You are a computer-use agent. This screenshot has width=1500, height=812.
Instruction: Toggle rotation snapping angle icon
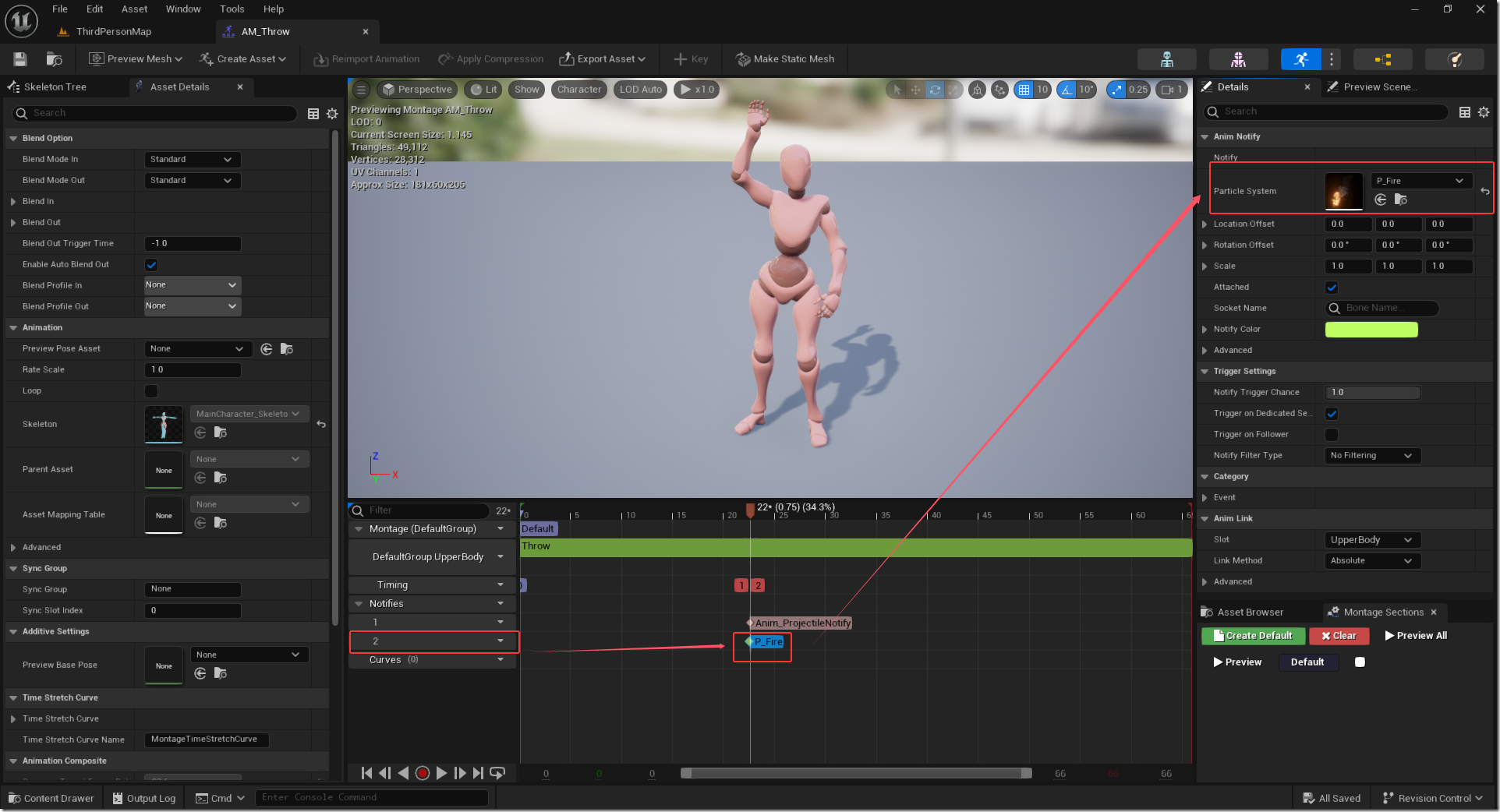click(x=1067, y=90)
